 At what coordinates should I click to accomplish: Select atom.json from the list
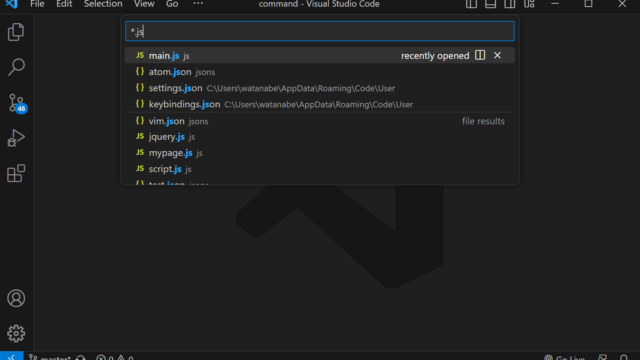[320, 71]
